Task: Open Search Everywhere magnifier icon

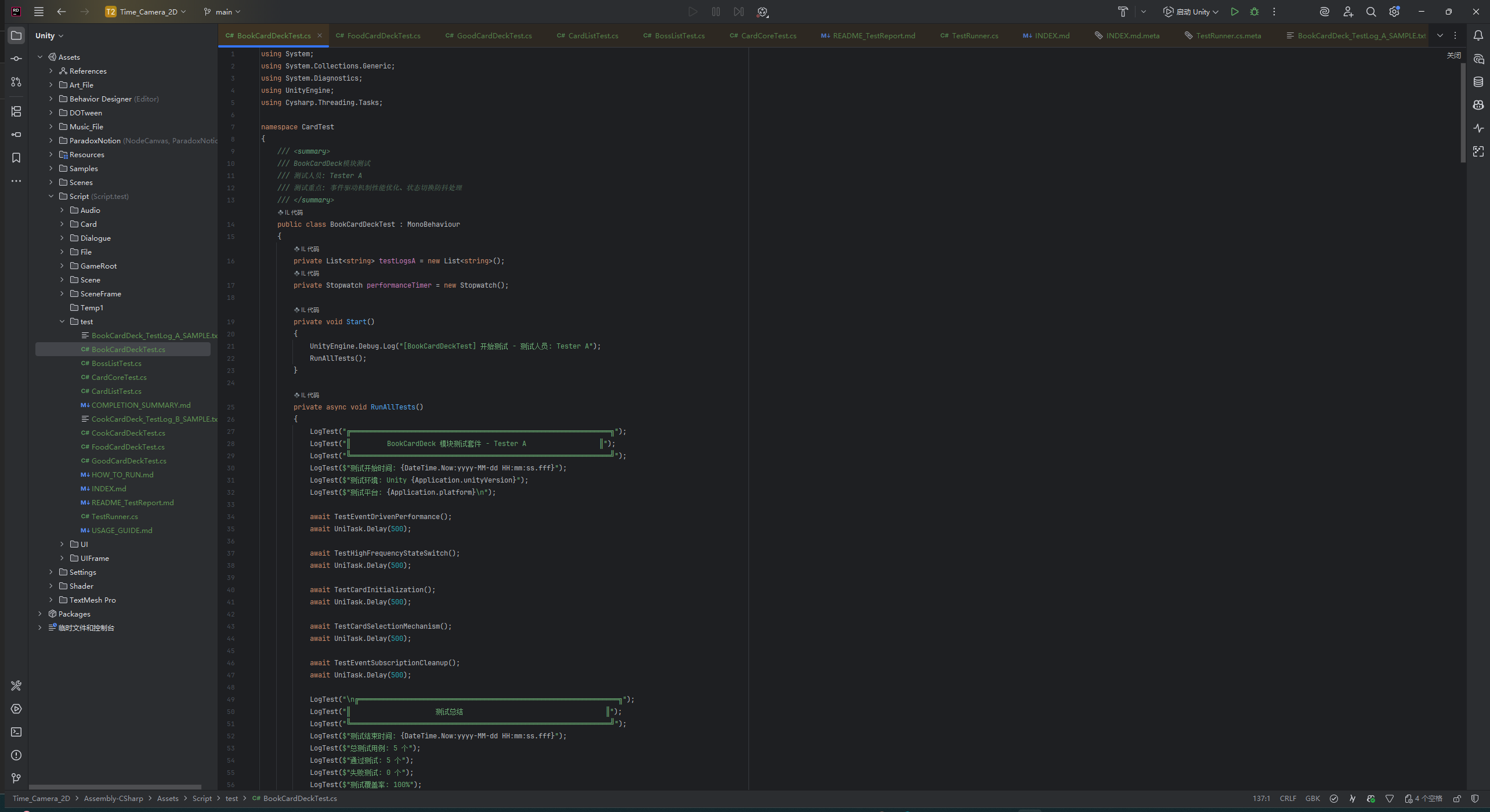Action: pos(1371,12)
